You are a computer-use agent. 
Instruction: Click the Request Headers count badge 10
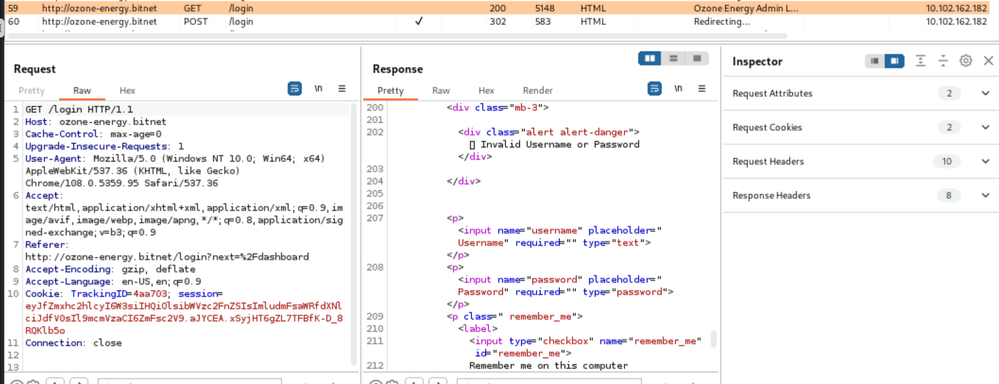pos(947,162)
